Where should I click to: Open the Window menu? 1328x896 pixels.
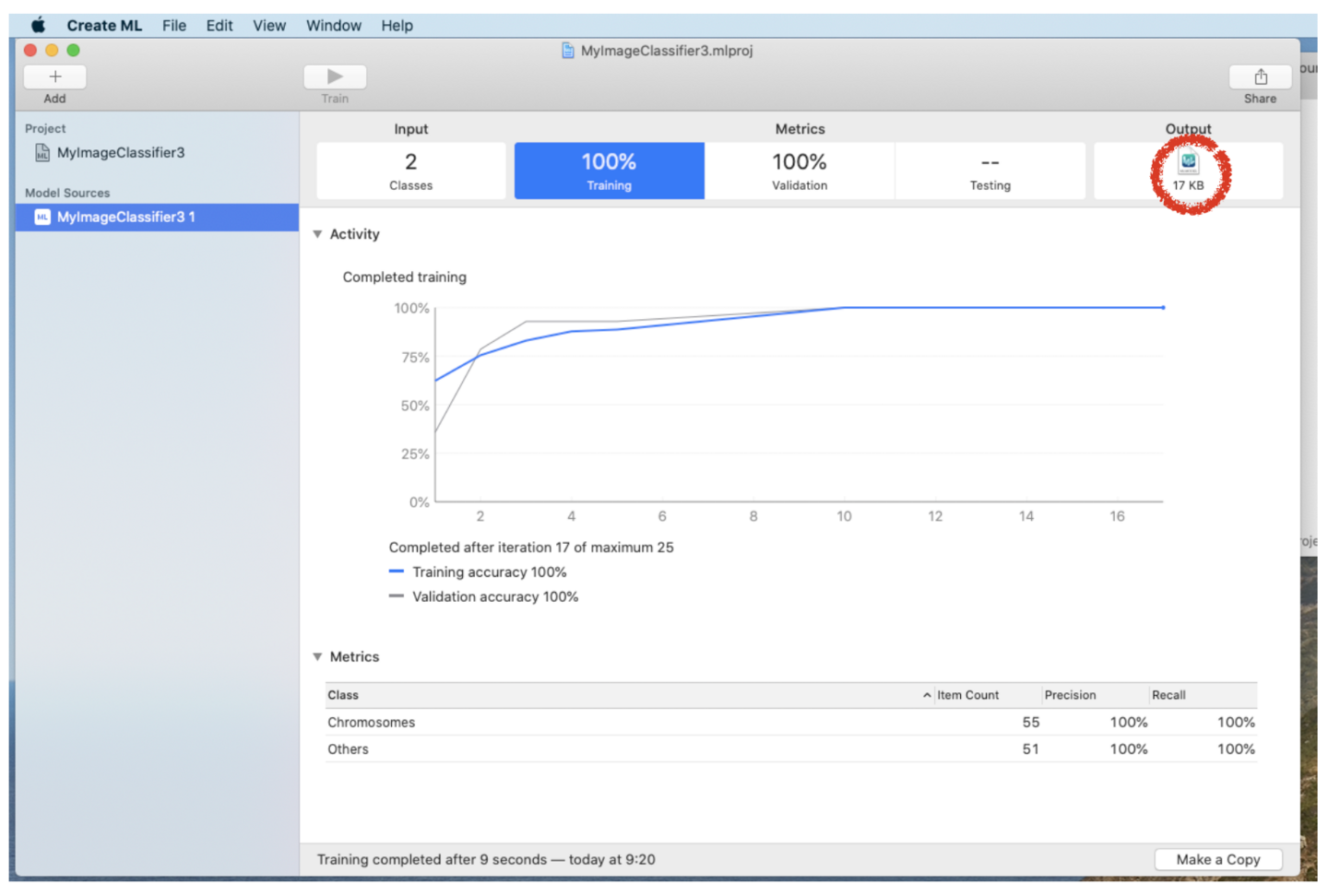(x=333, y=25)
